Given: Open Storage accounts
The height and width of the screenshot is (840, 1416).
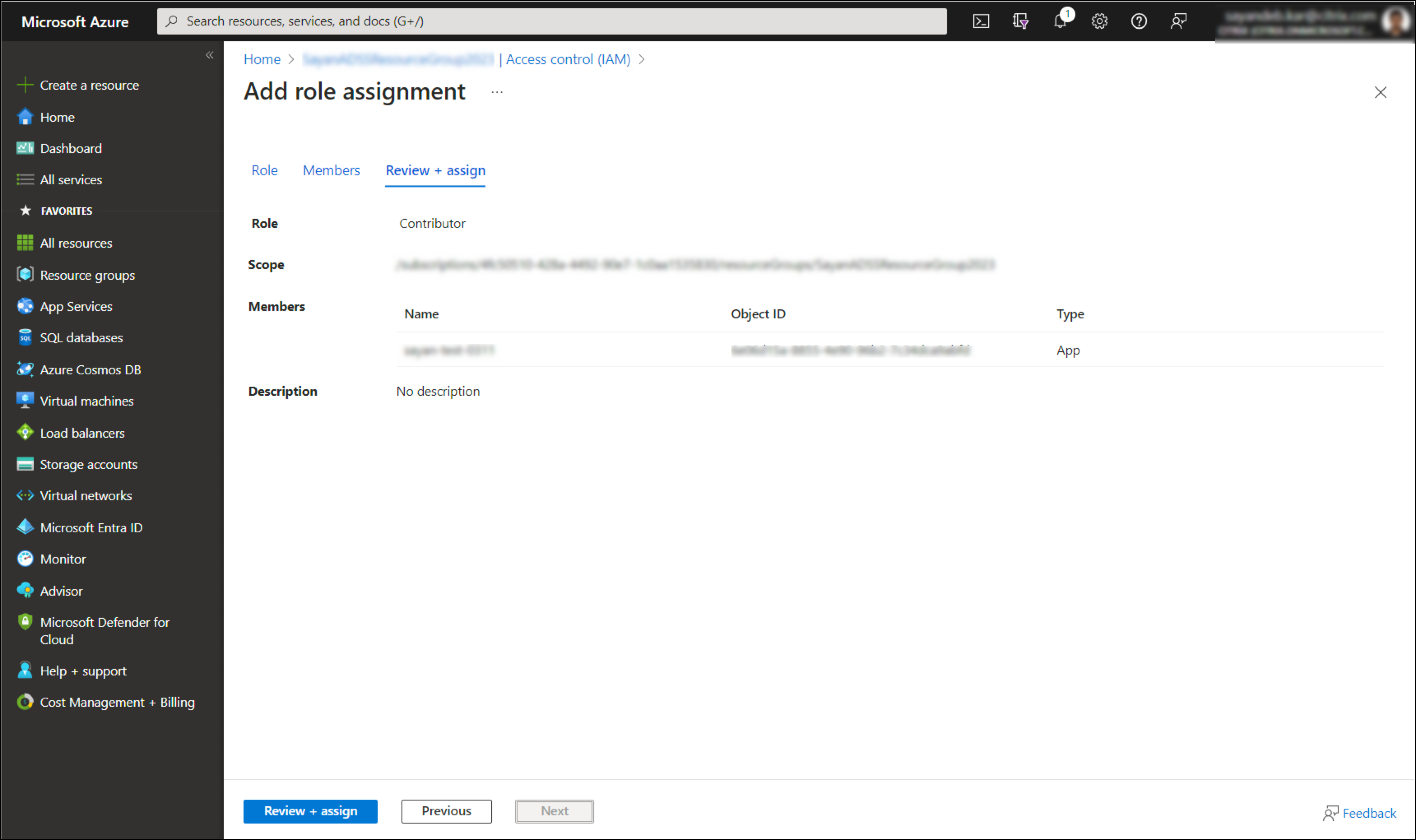Looking at the screenshot, I should (x=77, y=464).
